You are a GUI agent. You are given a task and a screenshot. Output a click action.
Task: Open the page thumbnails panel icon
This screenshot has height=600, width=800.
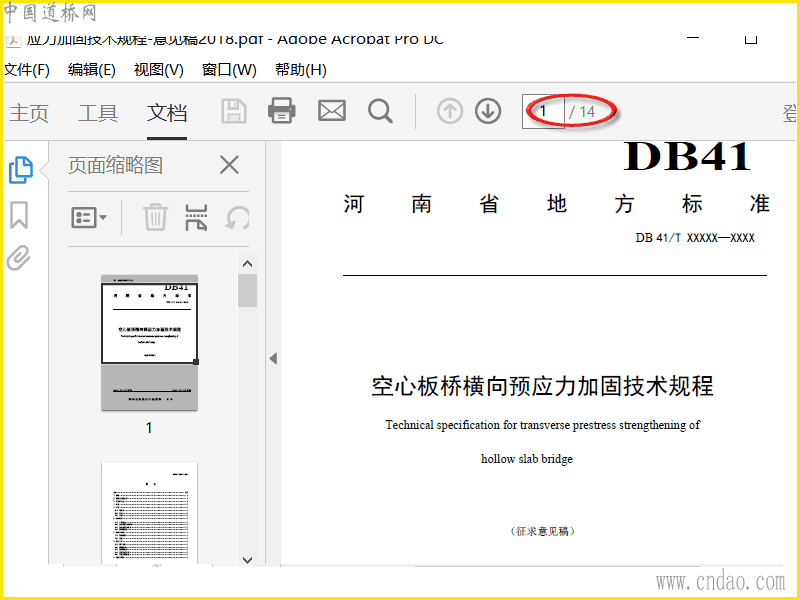click(x=21, y=170)
